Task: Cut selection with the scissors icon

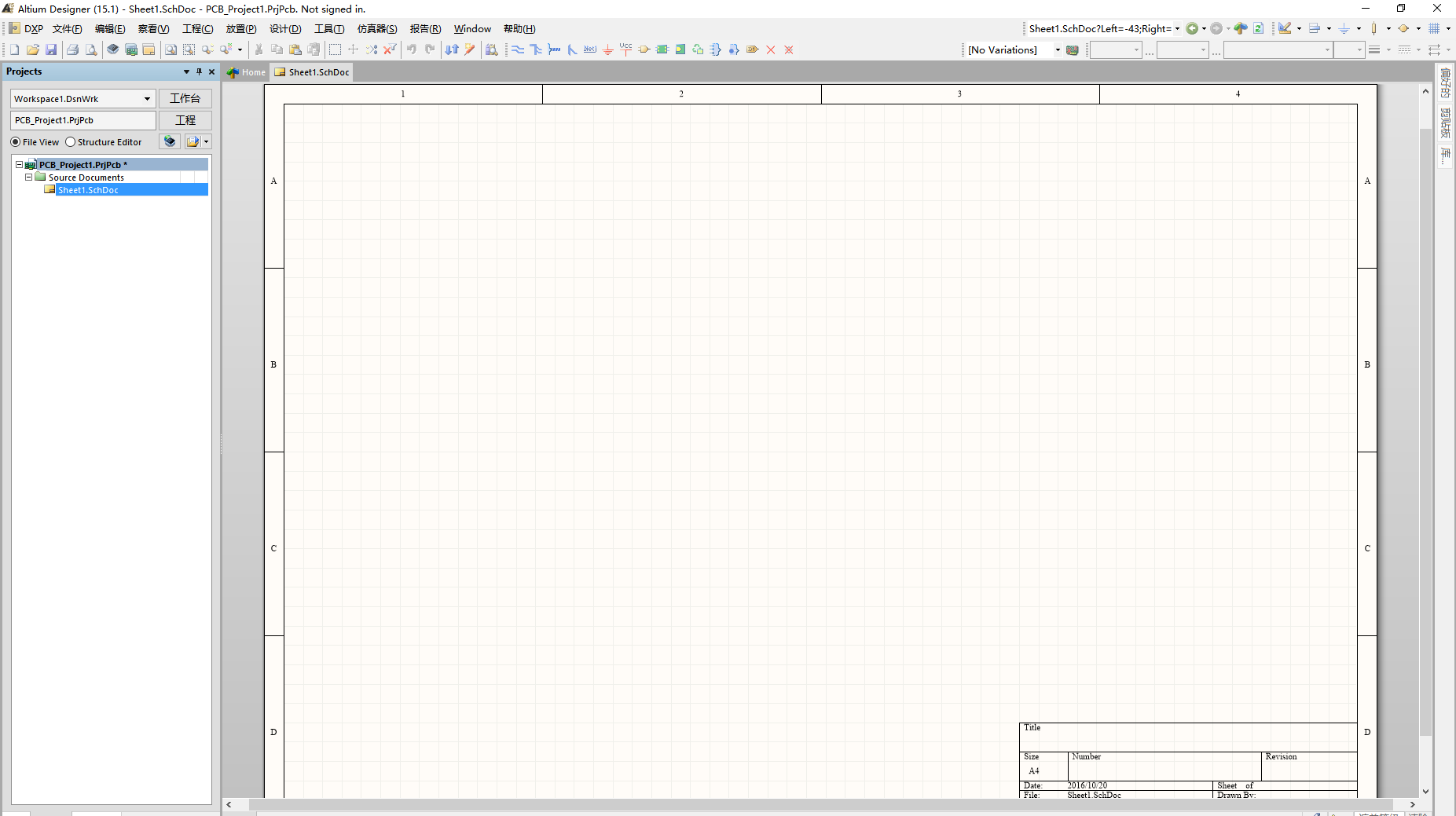Action: click(259, 49)
